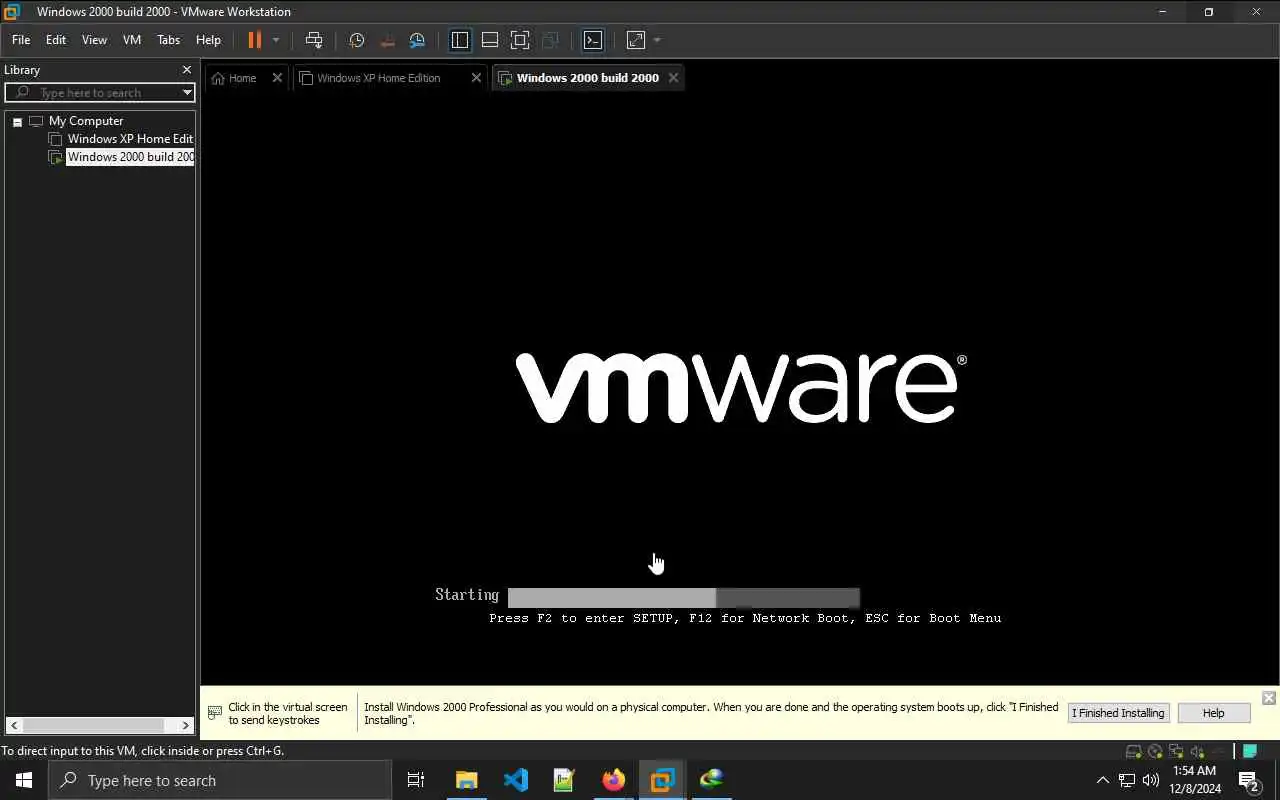This screenshot has width=1280, height=800.
Task: Click the taskbar clock showing 1:54 AM
Action: click(x=1195, y=780)
